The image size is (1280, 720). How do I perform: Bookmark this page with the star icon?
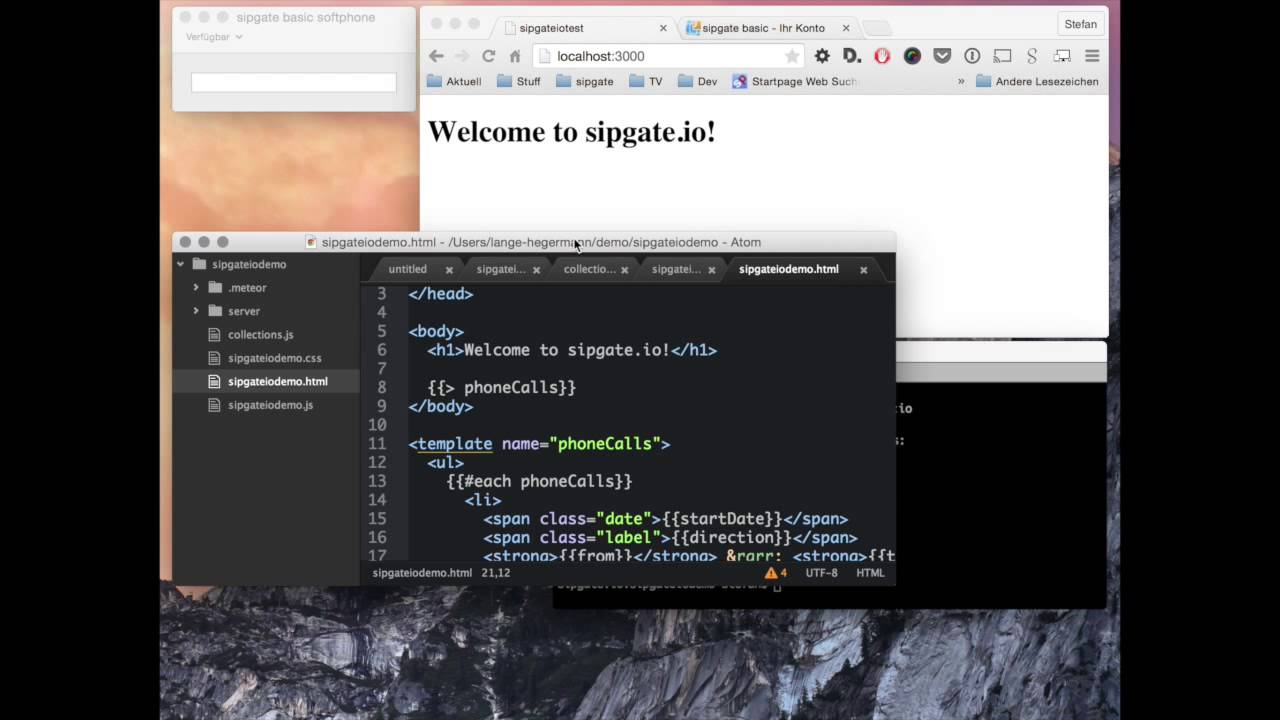792,56
